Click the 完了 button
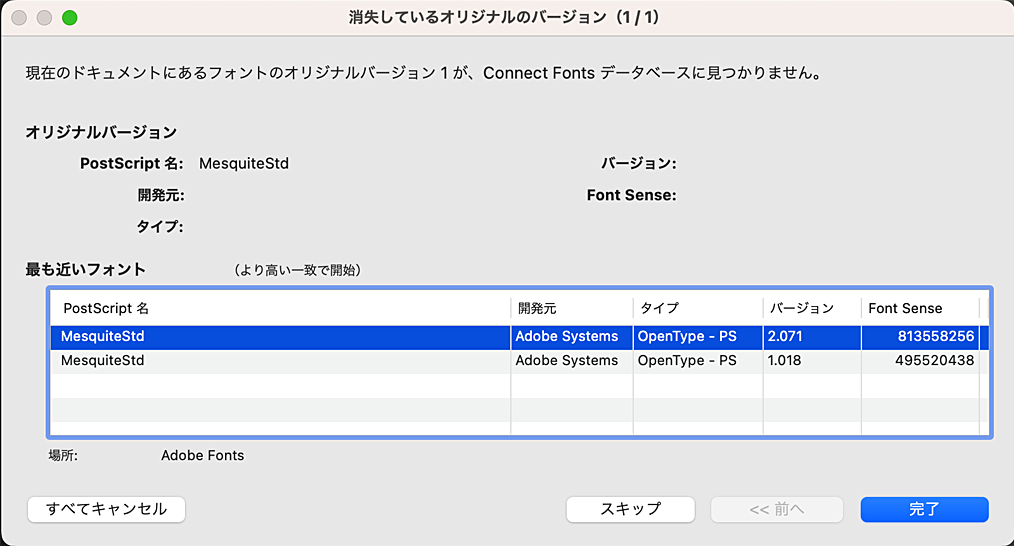Image resolution: width=1014 pixels, height=546 pixels. [924, 509]
